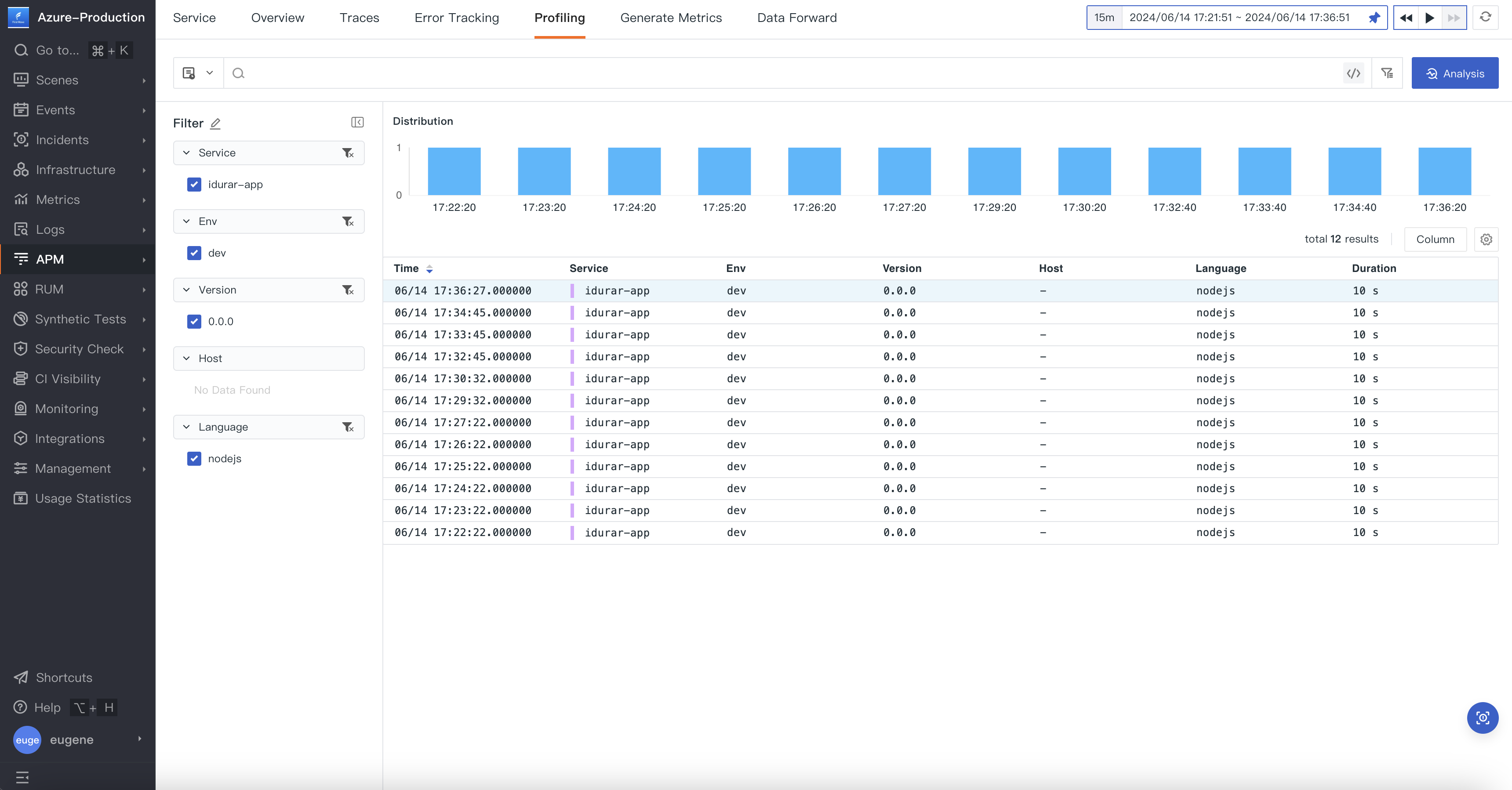Edit filters with the pencil icon

click(215, 123)
